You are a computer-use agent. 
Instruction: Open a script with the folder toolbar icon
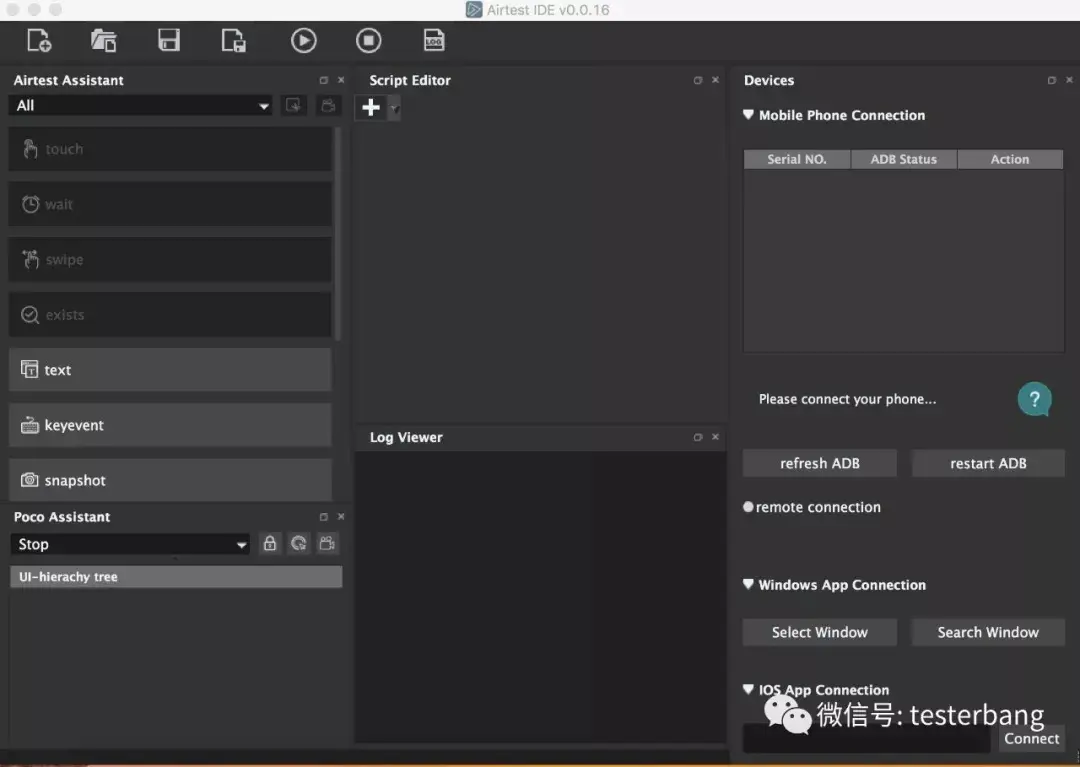pos(103,41)
